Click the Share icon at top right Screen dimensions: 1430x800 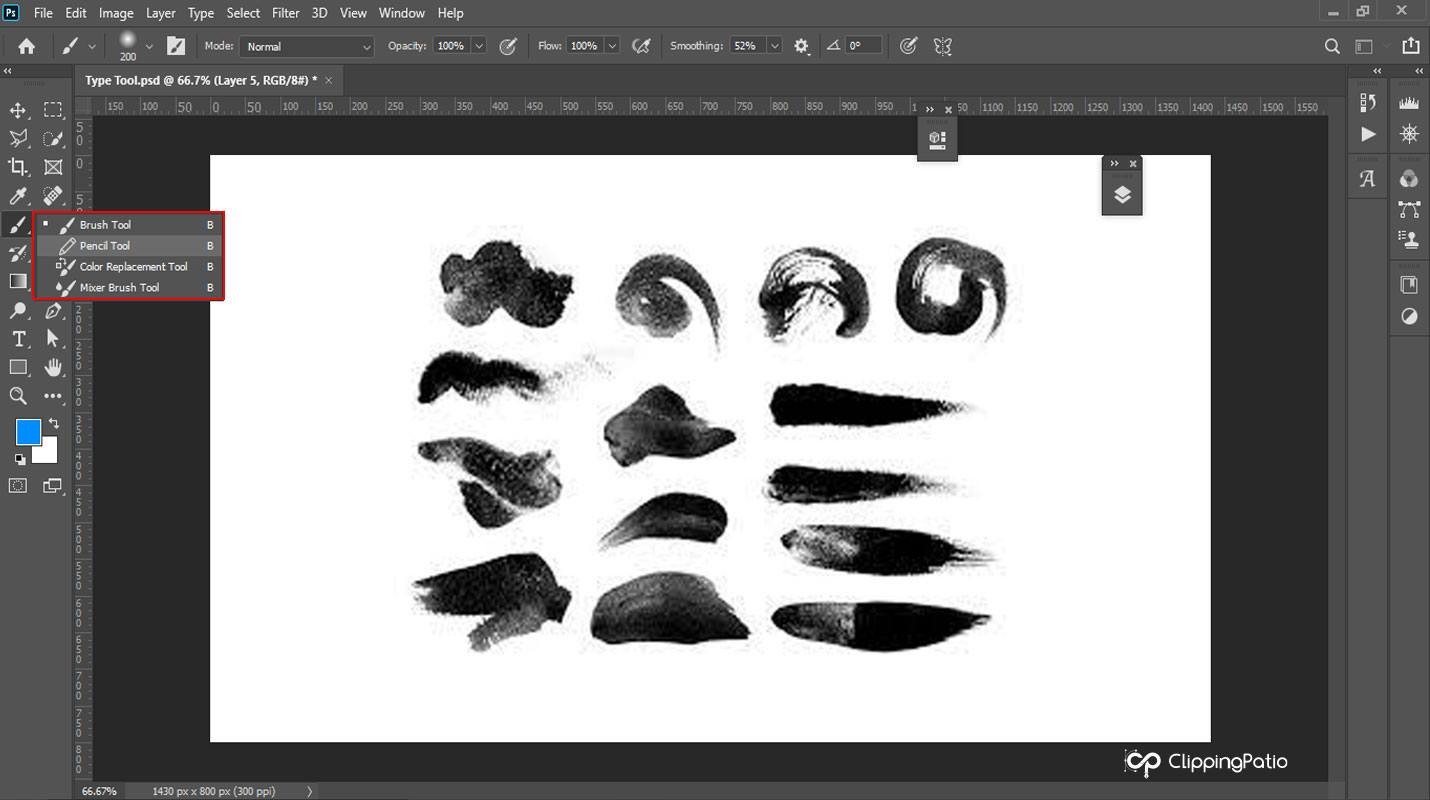click(1410, 46)
